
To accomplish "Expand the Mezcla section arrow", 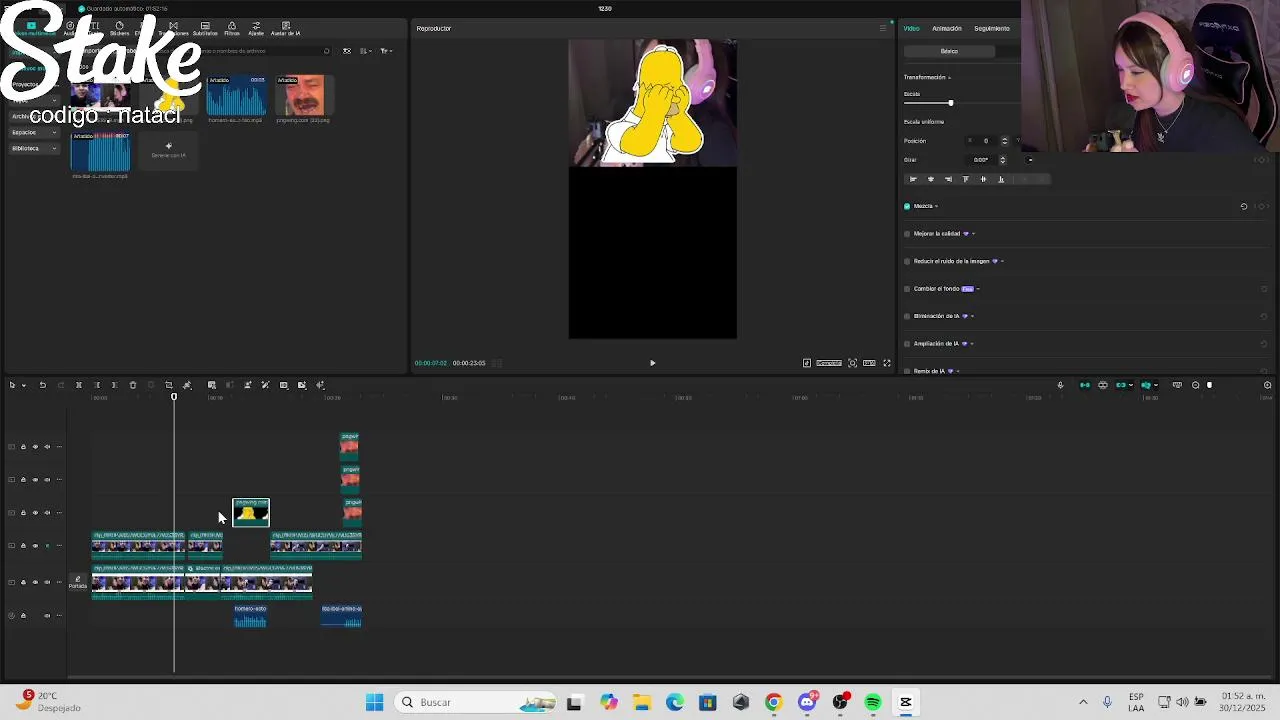I will click(936, 206).
